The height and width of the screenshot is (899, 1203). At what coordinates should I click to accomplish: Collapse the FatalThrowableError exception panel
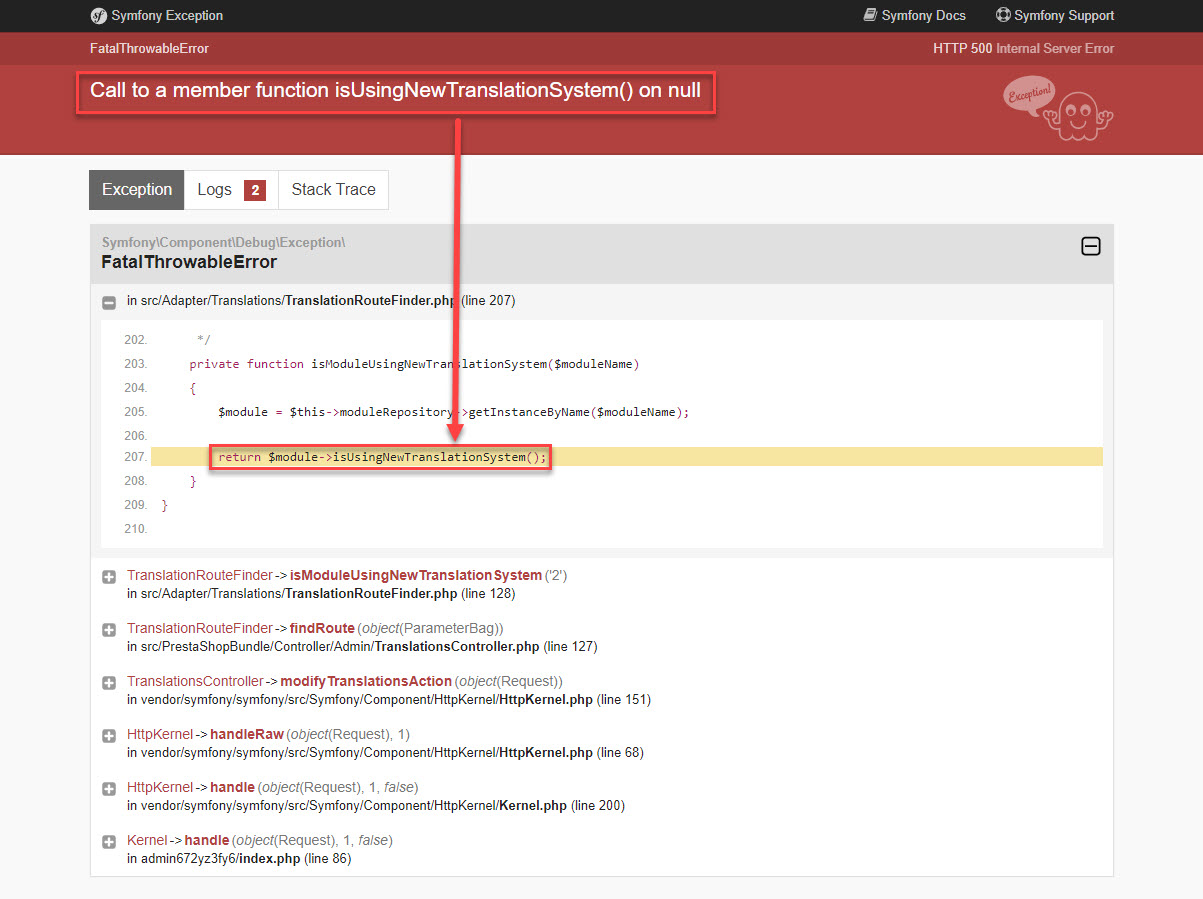coord(1091,246)
